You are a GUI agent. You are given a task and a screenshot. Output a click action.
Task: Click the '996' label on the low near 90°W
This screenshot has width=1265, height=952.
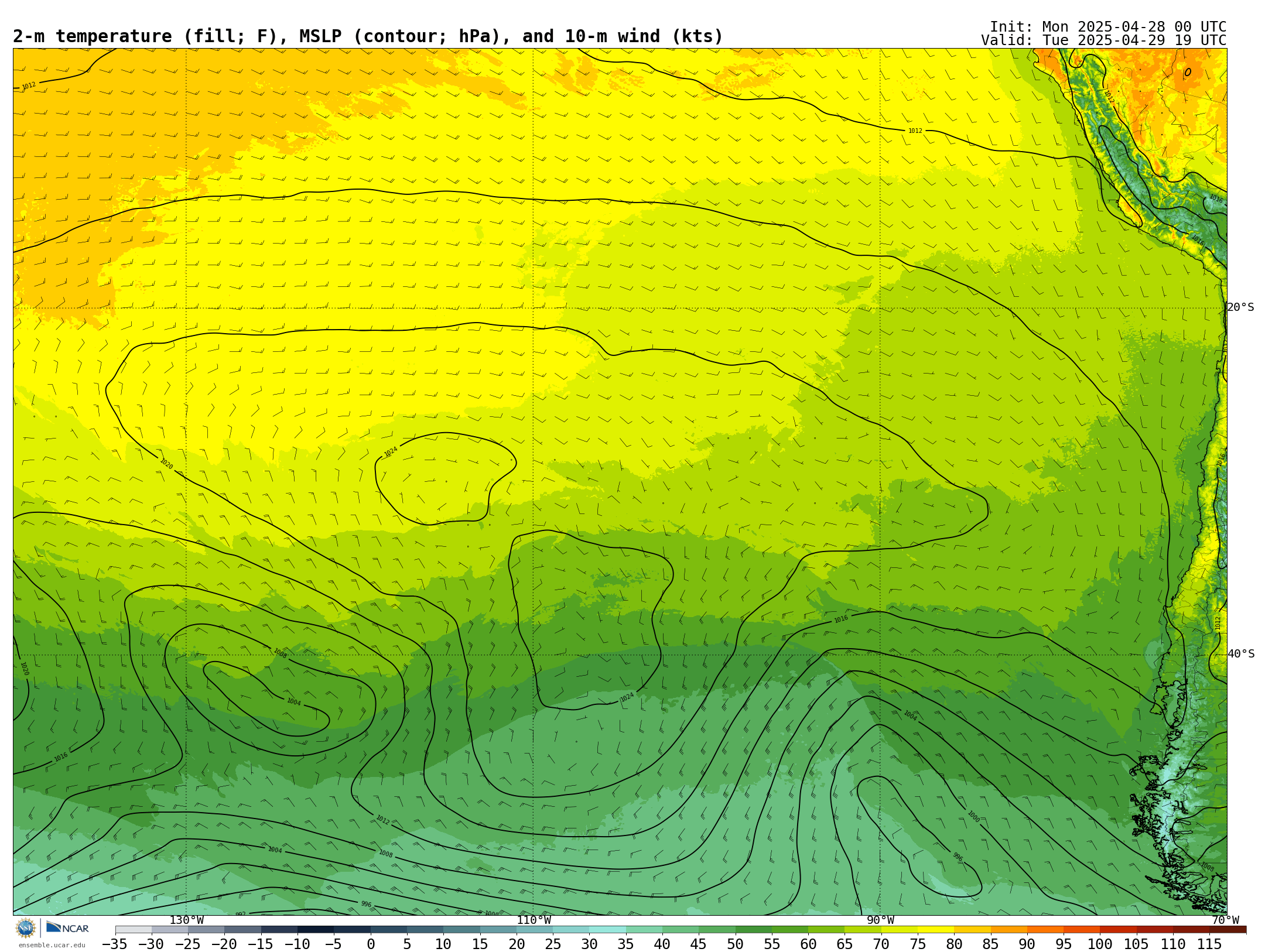click(958, 857)
